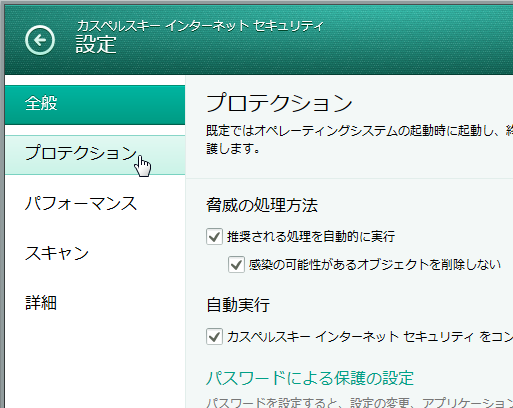Toggle the 感染の可能性があるオブジェクトを削除しない checkbox
The width and height of the screenshot is (513, 408).
click(x=236, y=265)
